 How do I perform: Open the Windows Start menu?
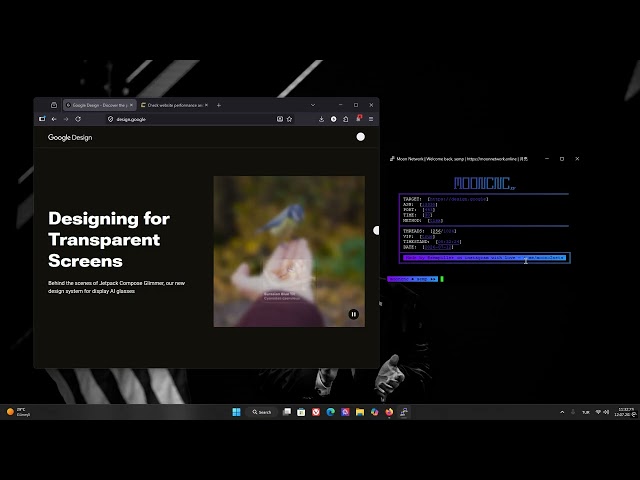tap(236, 412)
